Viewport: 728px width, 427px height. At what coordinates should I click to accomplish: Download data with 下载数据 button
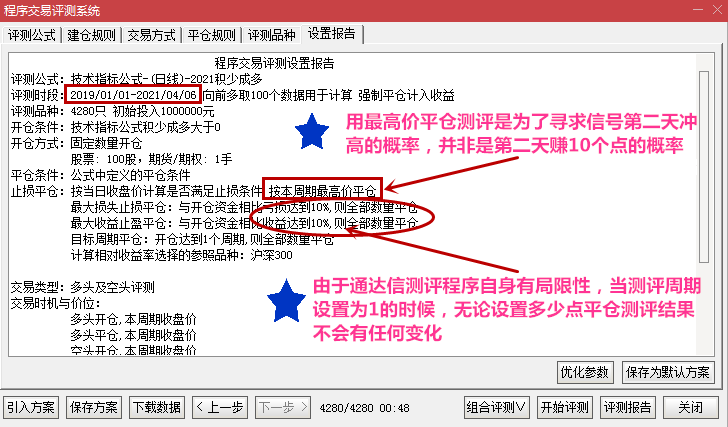click(157, 408)
